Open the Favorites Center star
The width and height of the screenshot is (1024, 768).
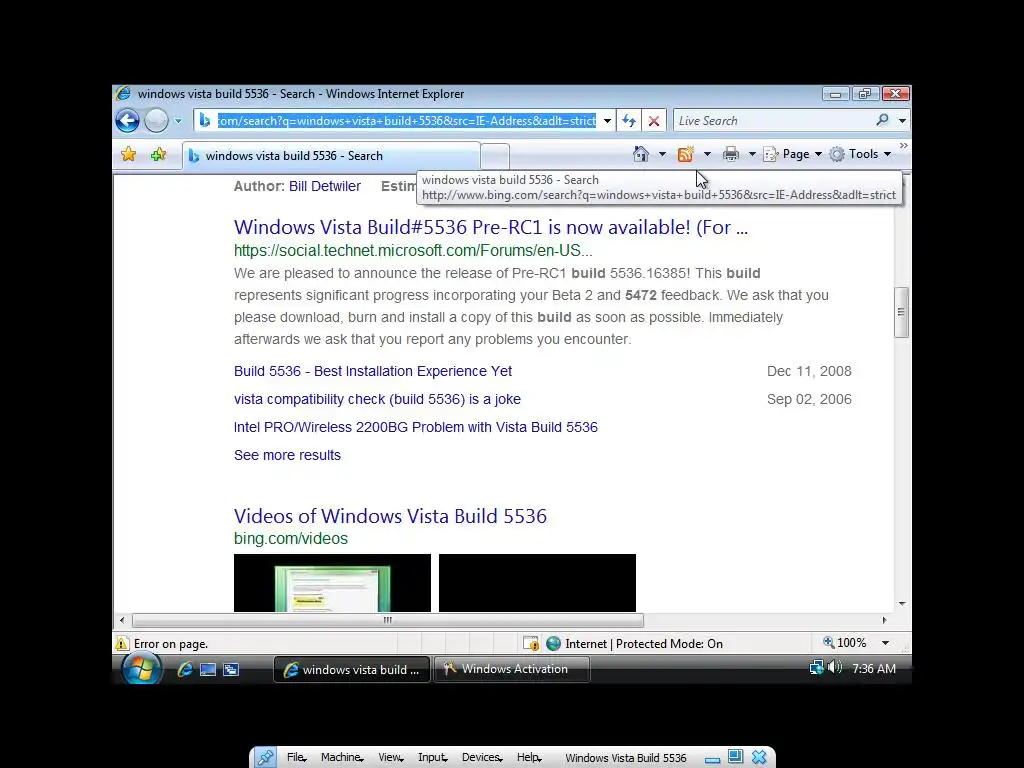tap(129, 155)
